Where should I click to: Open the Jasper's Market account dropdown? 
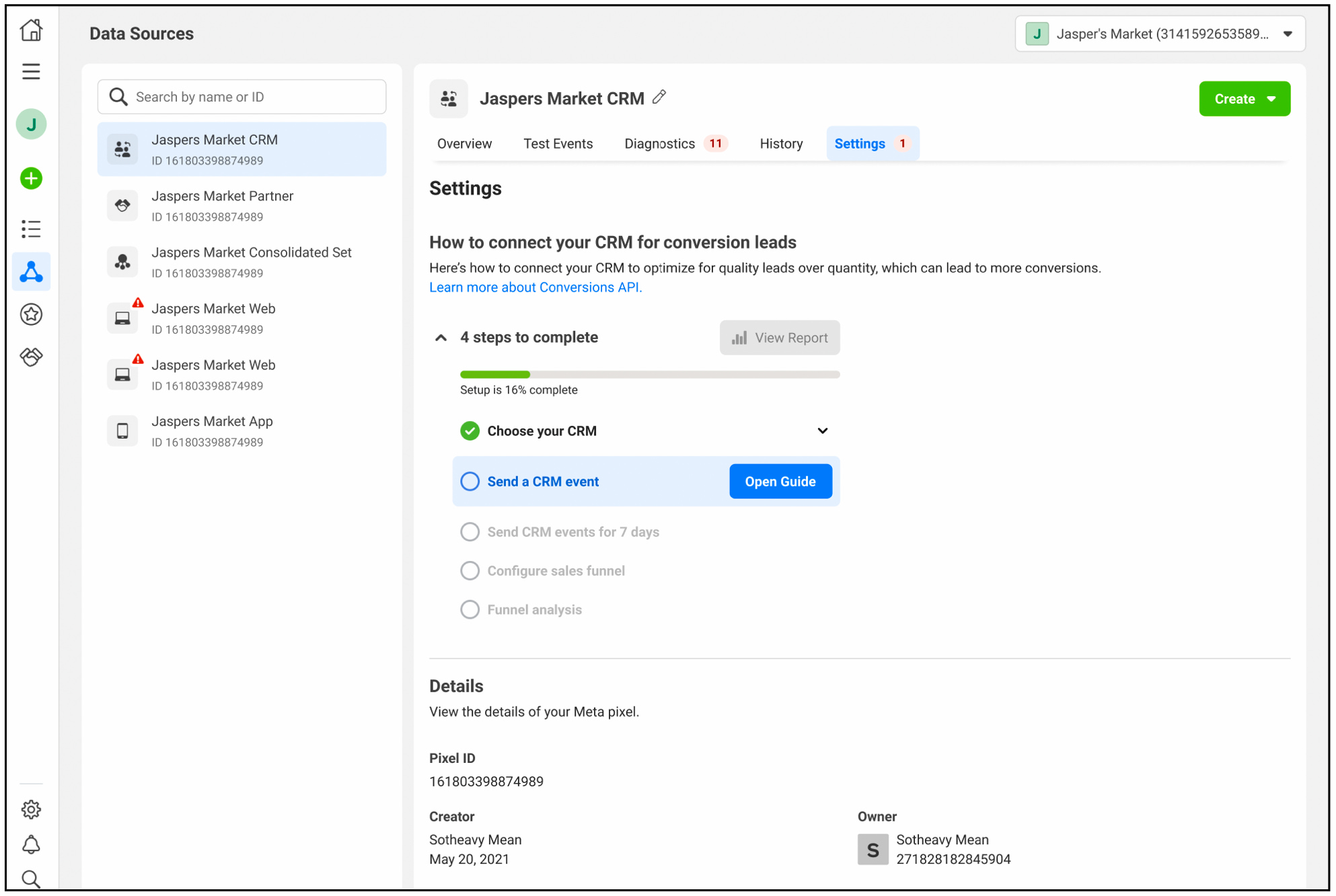tap(1160, 34)
